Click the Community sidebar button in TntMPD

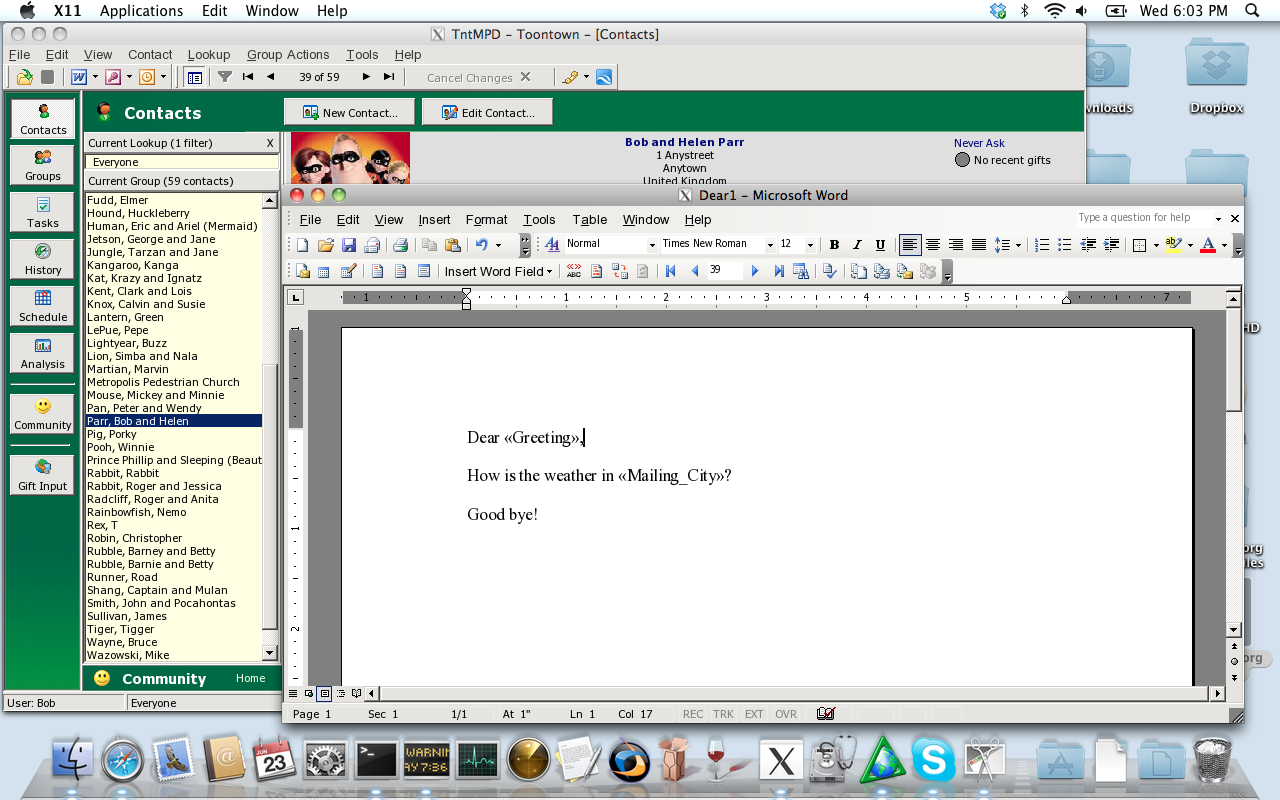pos(43,414)
